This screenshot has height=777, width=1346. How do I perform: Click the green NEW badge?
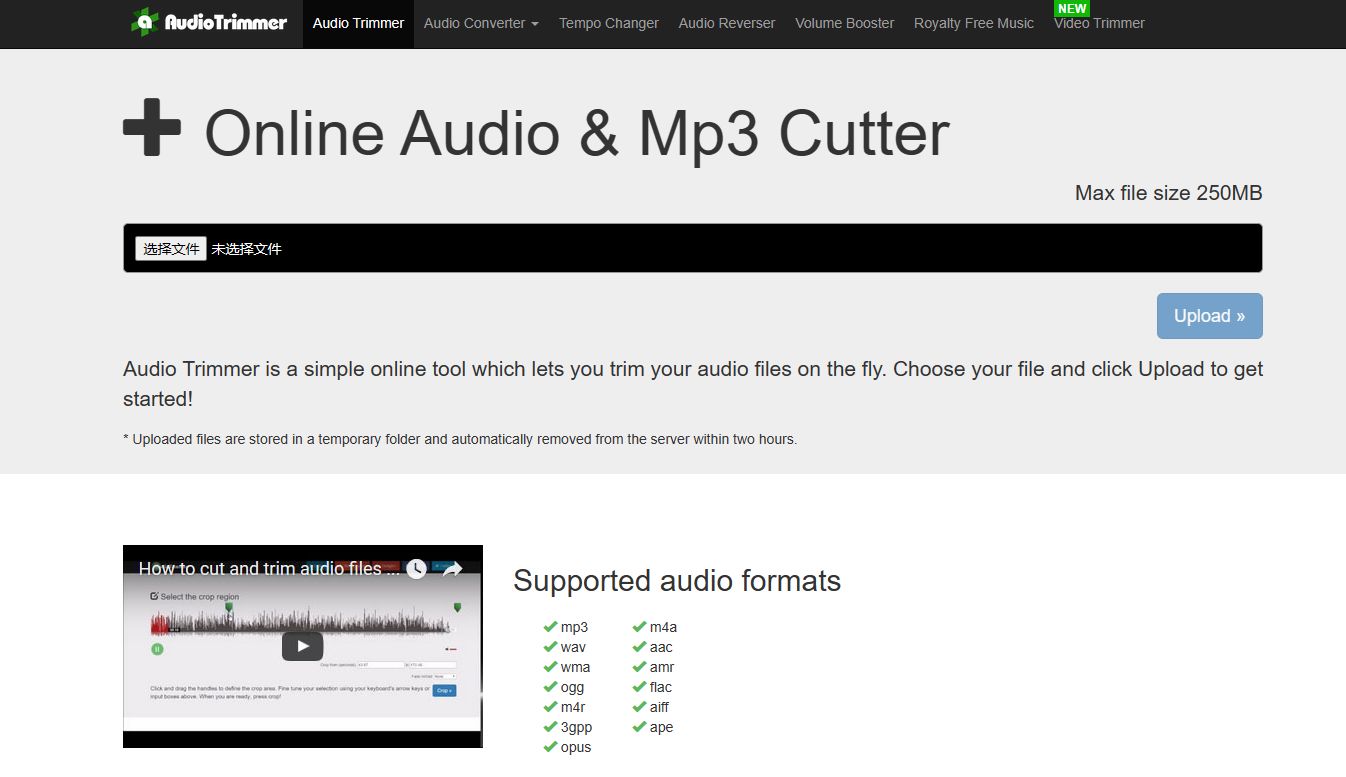coord(1072,8)
